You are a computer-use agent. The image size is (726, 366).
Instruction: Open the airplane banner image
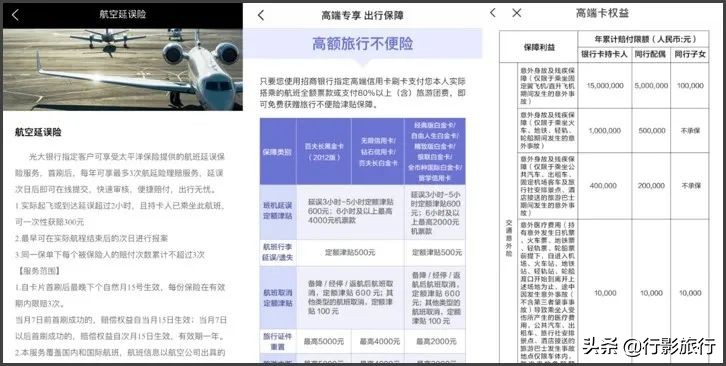(123, 69)
